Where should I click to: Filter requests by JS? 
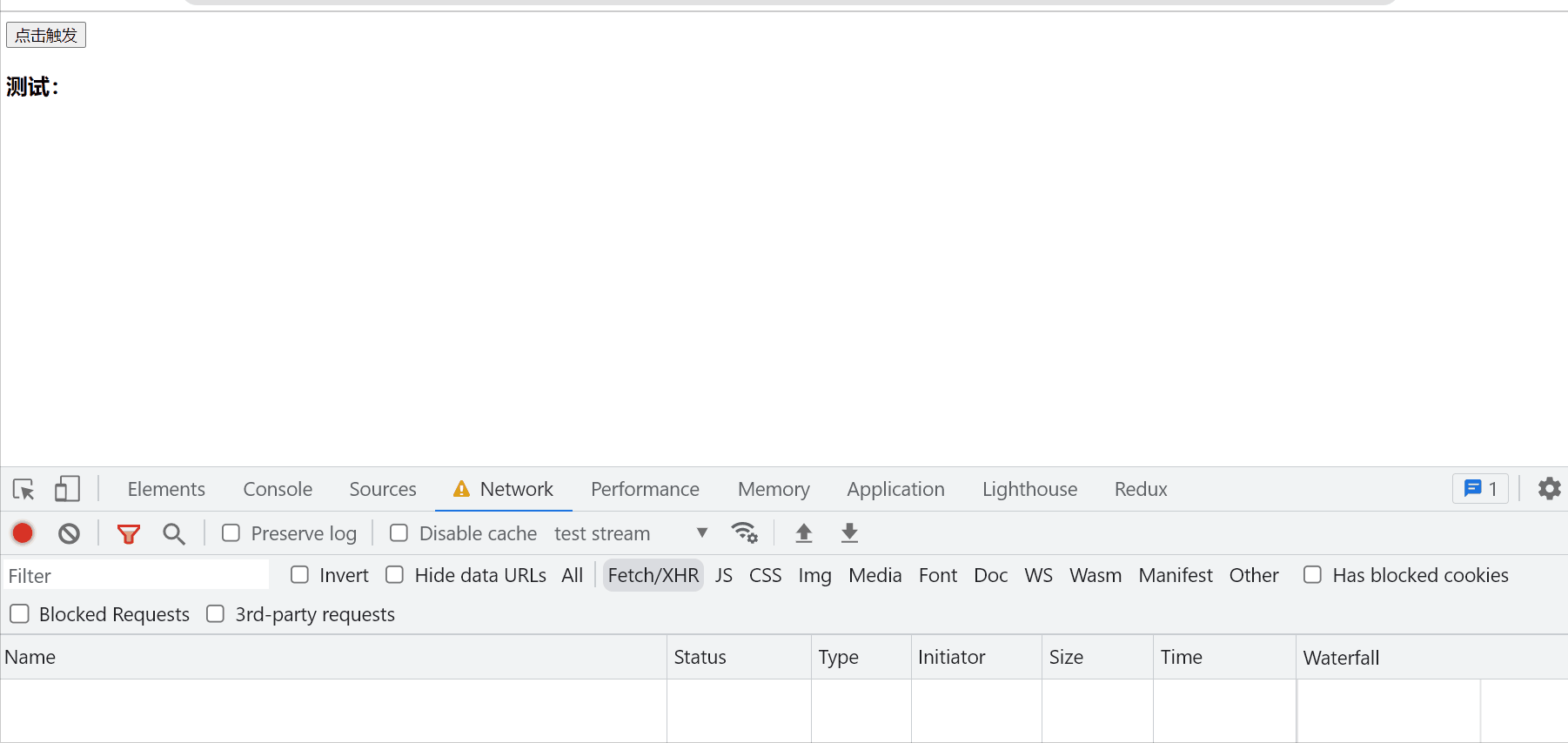pos(724,575)
